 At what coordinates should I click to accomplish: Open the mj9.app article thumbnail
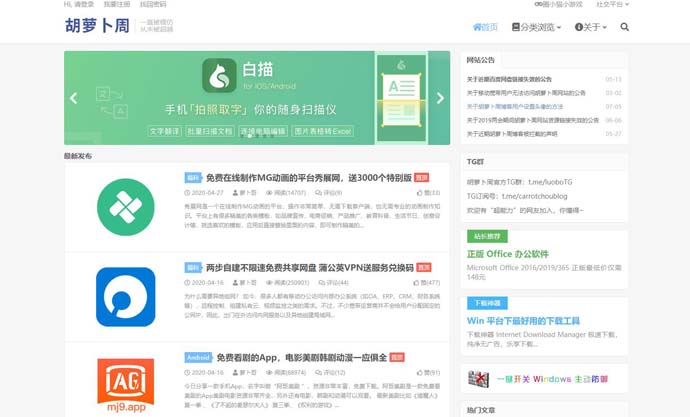click(x=125, y=385)
